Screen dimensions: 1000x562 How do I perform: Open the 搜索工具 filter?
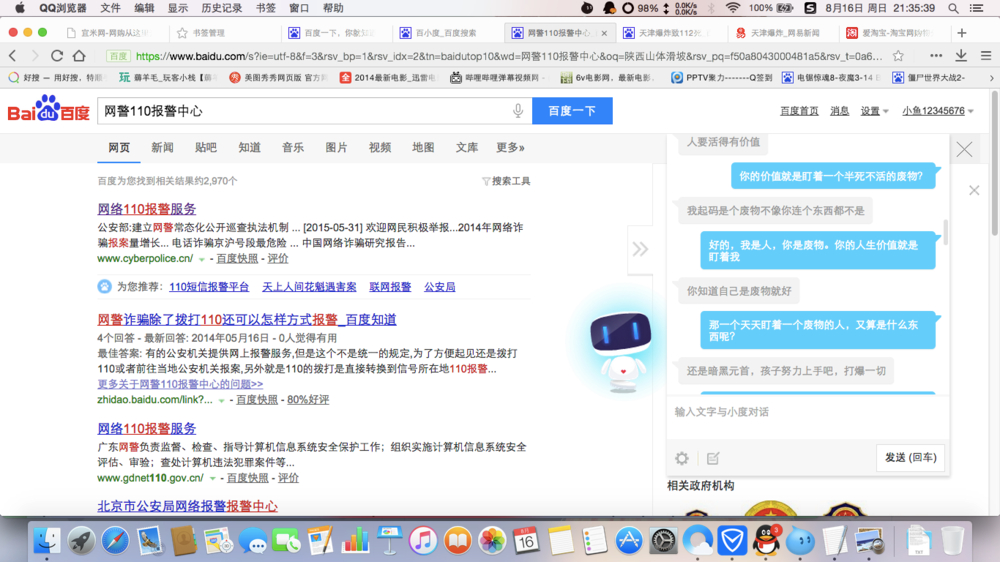[x=506, y=181]
